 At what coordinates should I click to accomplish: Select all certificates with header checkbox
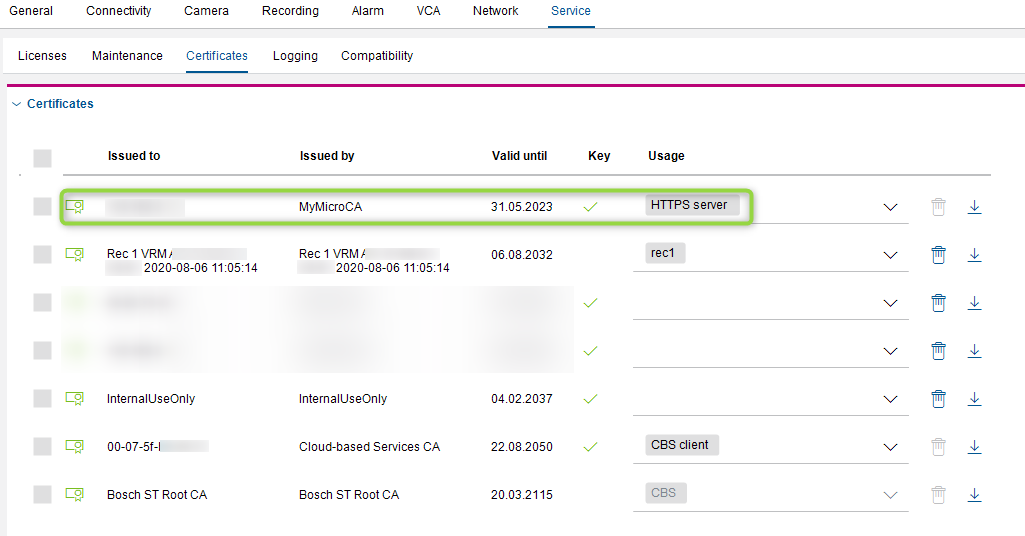tap(42, 158)
